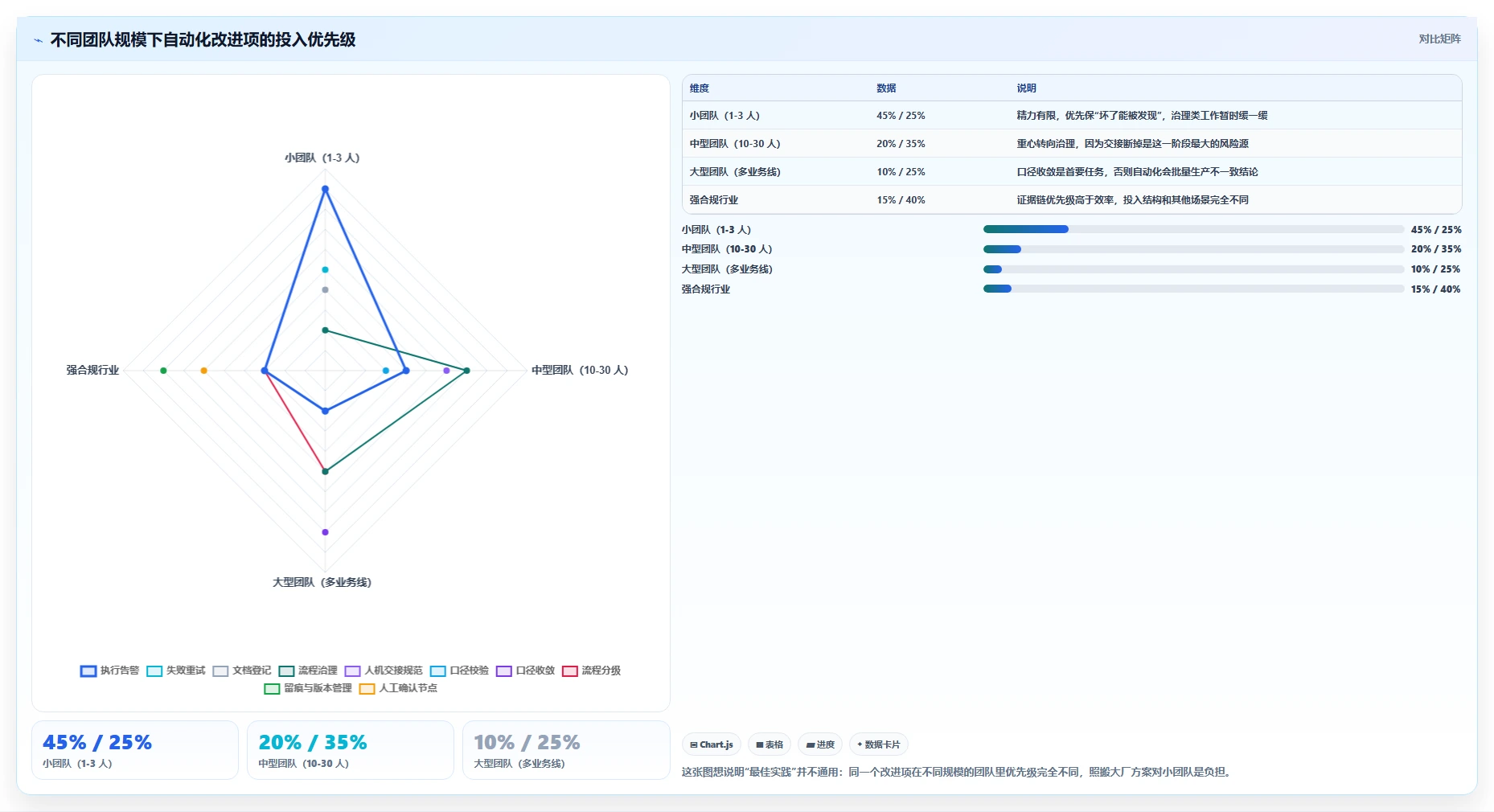
Task: Open the 10% / 25% 大型团队 stat card
Action: click(566, 750)
